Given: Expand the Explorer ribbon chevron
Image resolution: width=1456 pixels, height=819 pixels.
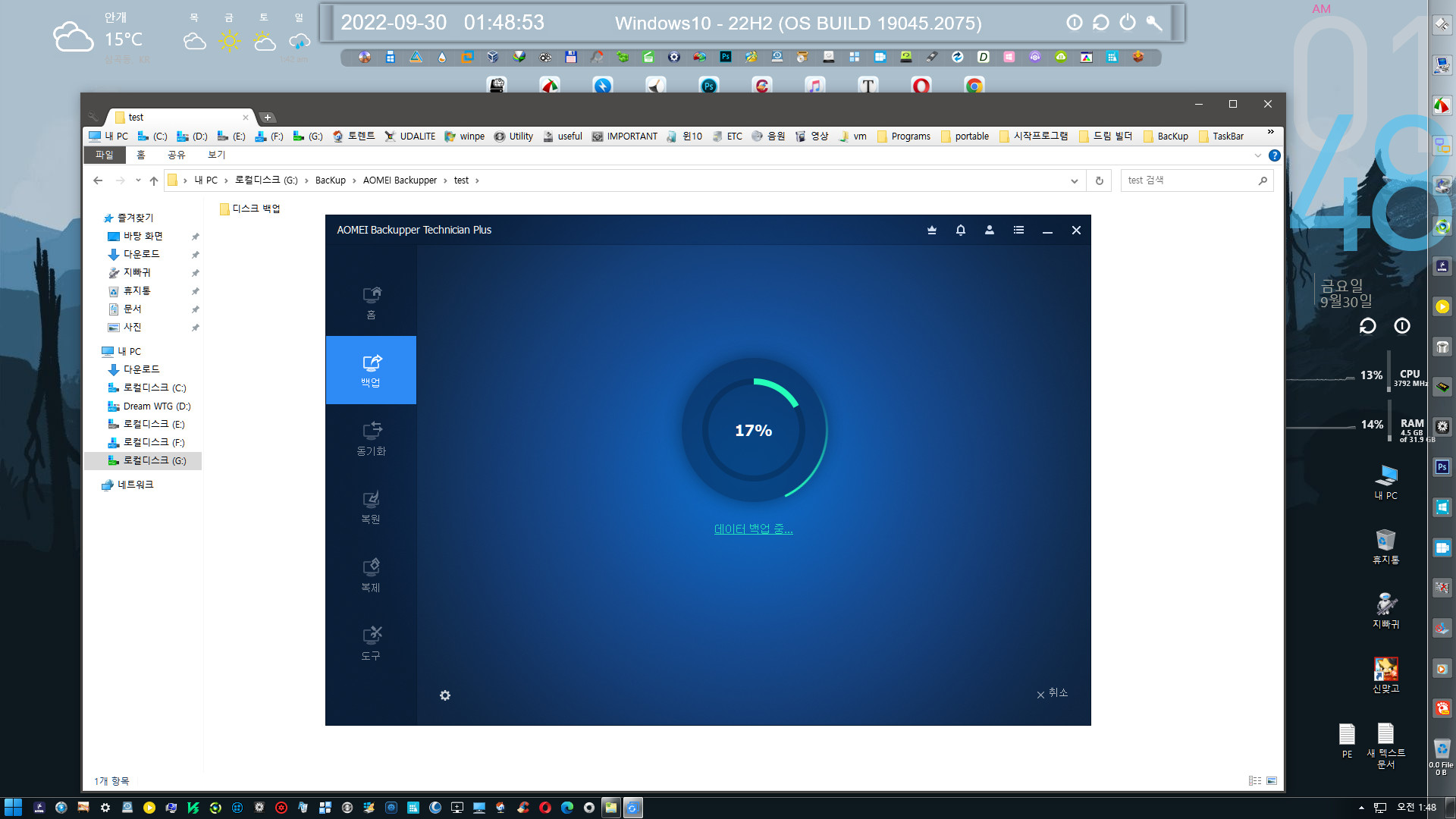Looking at the screenshot, I should click(1258, 155).
